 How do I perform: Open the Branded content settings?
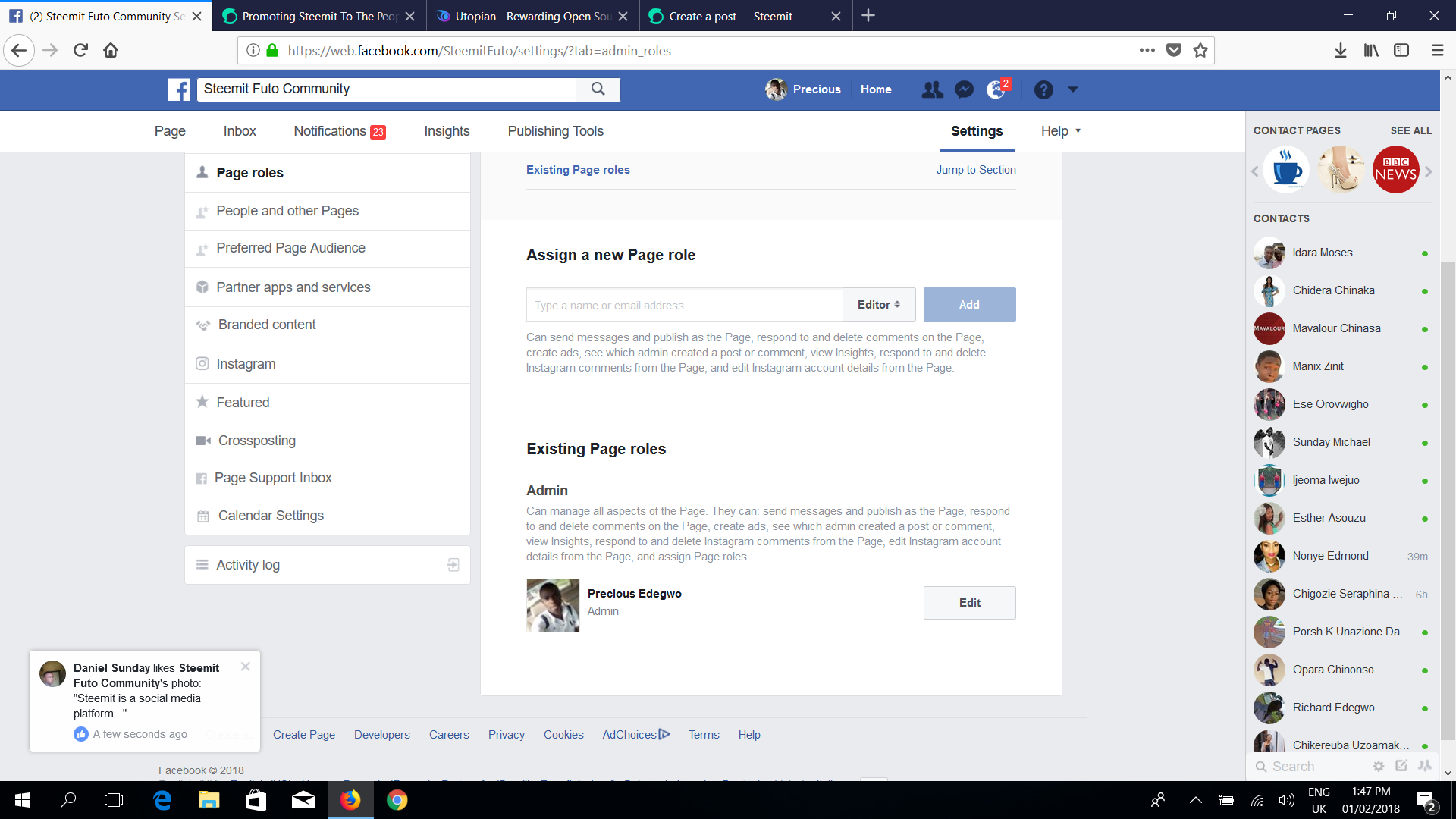[x=267, y=325]
